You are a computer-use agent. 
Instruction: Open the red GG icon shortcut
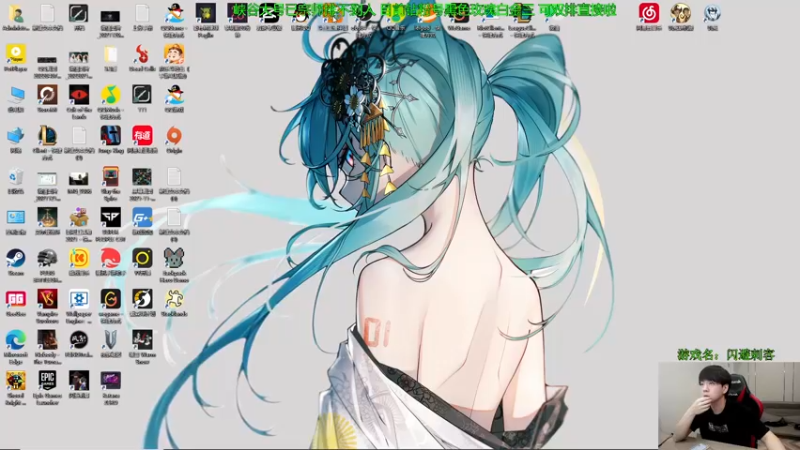point(16,299)
